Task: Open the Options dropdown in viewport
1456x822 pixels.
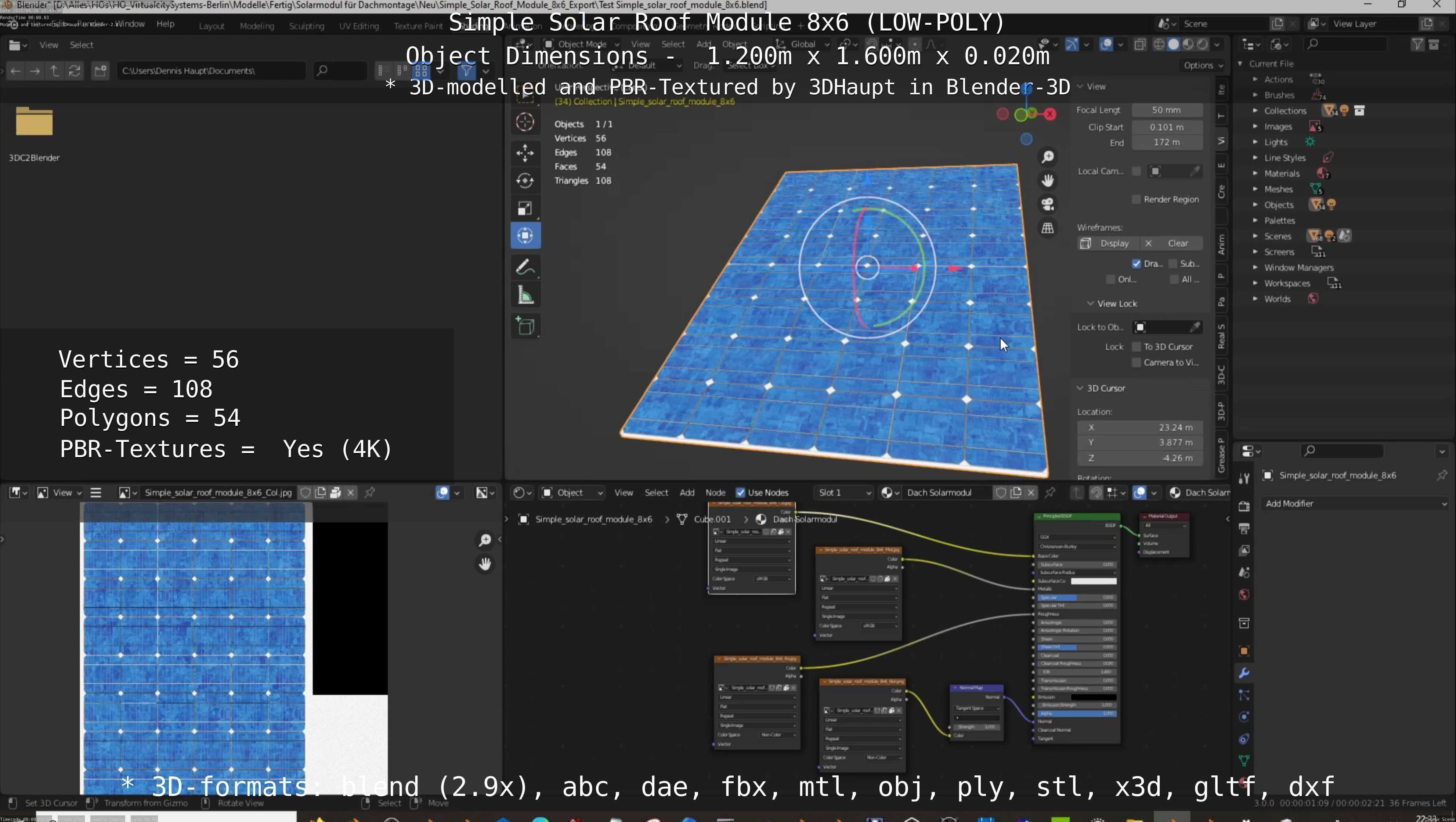Action: tap(1203, 66)
